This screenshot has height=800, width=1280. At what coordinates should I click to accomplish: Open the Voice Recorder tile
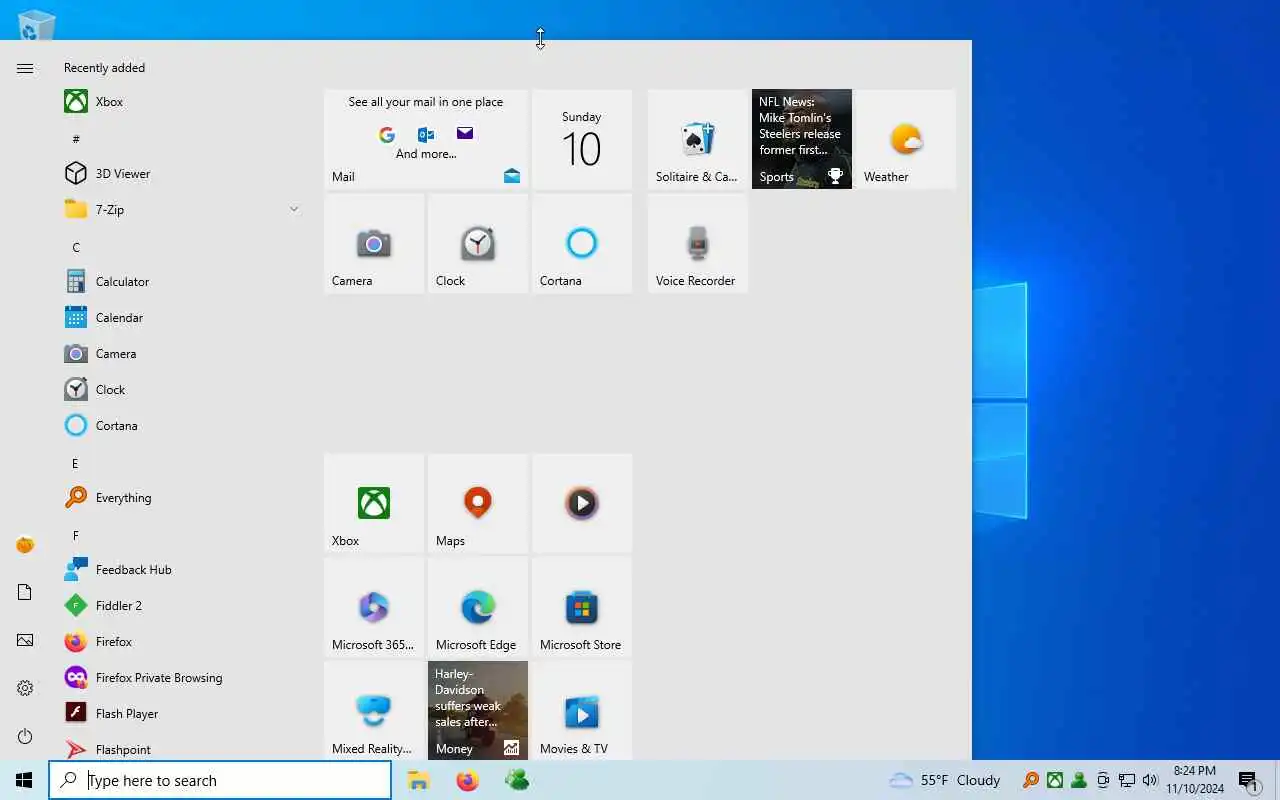point(698,243)
